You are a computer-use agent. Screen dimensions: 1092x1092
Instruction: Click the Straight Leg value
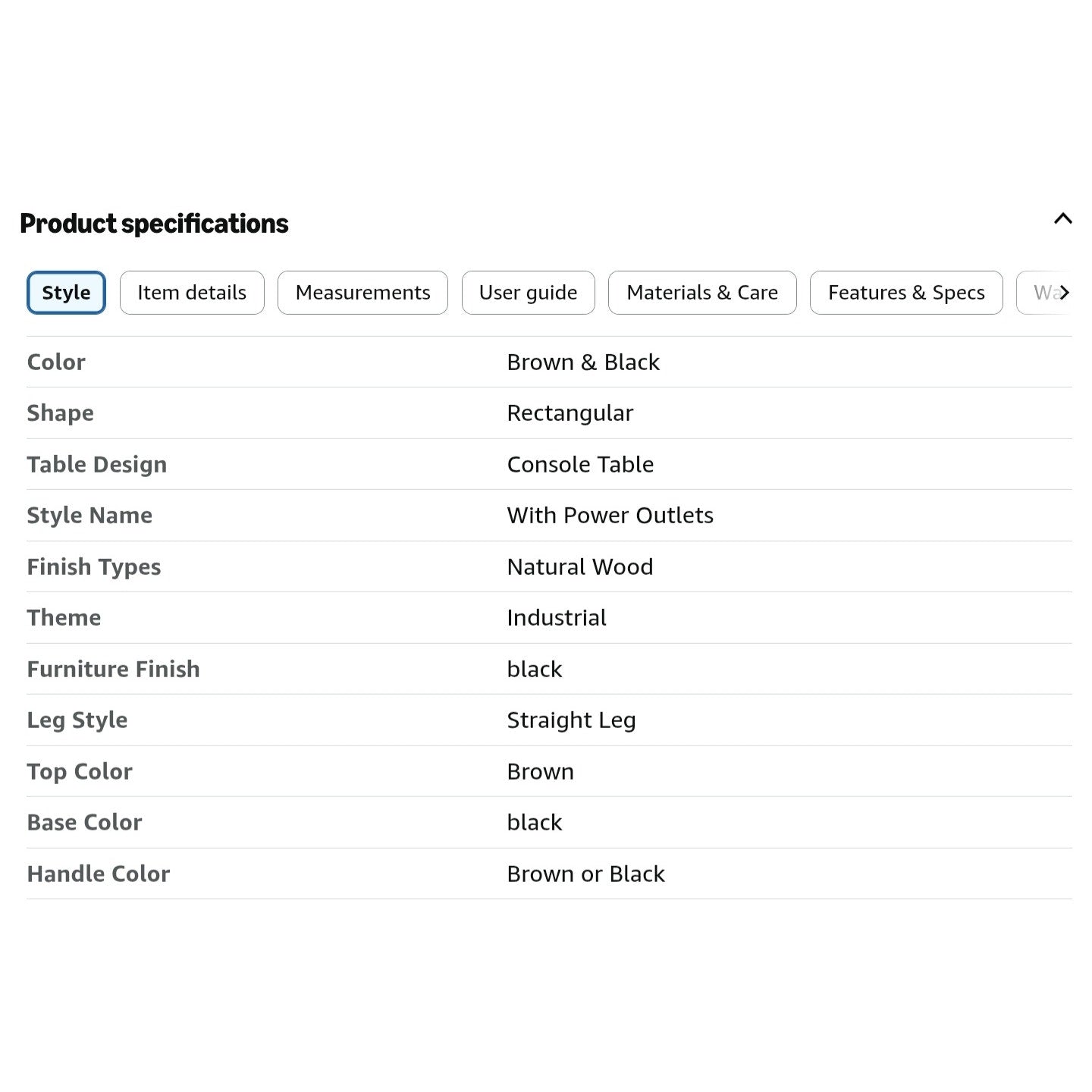pyautogui.click(x=571, y=720)
